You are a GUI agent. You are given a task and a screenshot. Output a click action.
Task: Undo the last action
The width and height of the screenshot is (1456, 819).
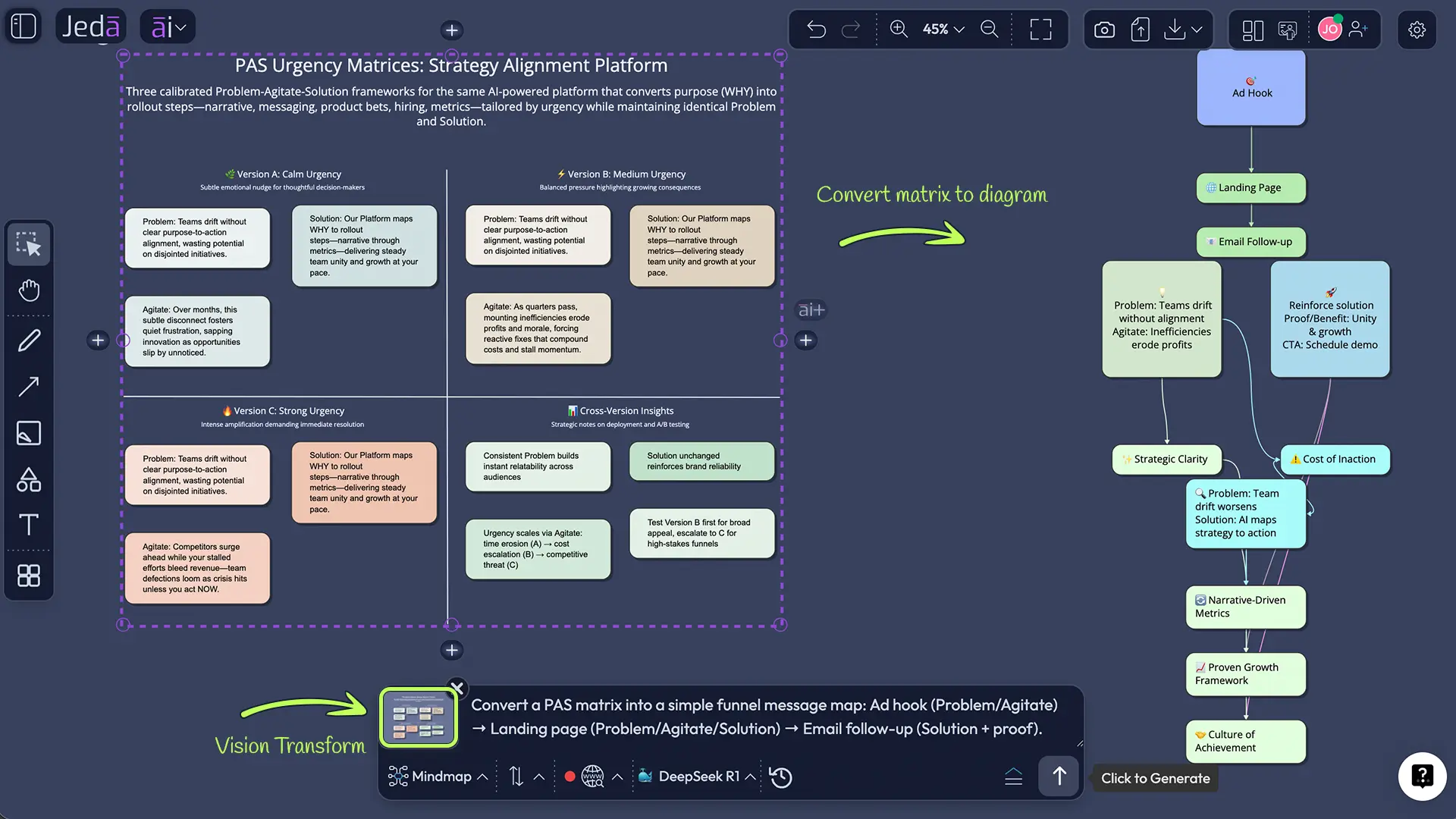point(816,30)
